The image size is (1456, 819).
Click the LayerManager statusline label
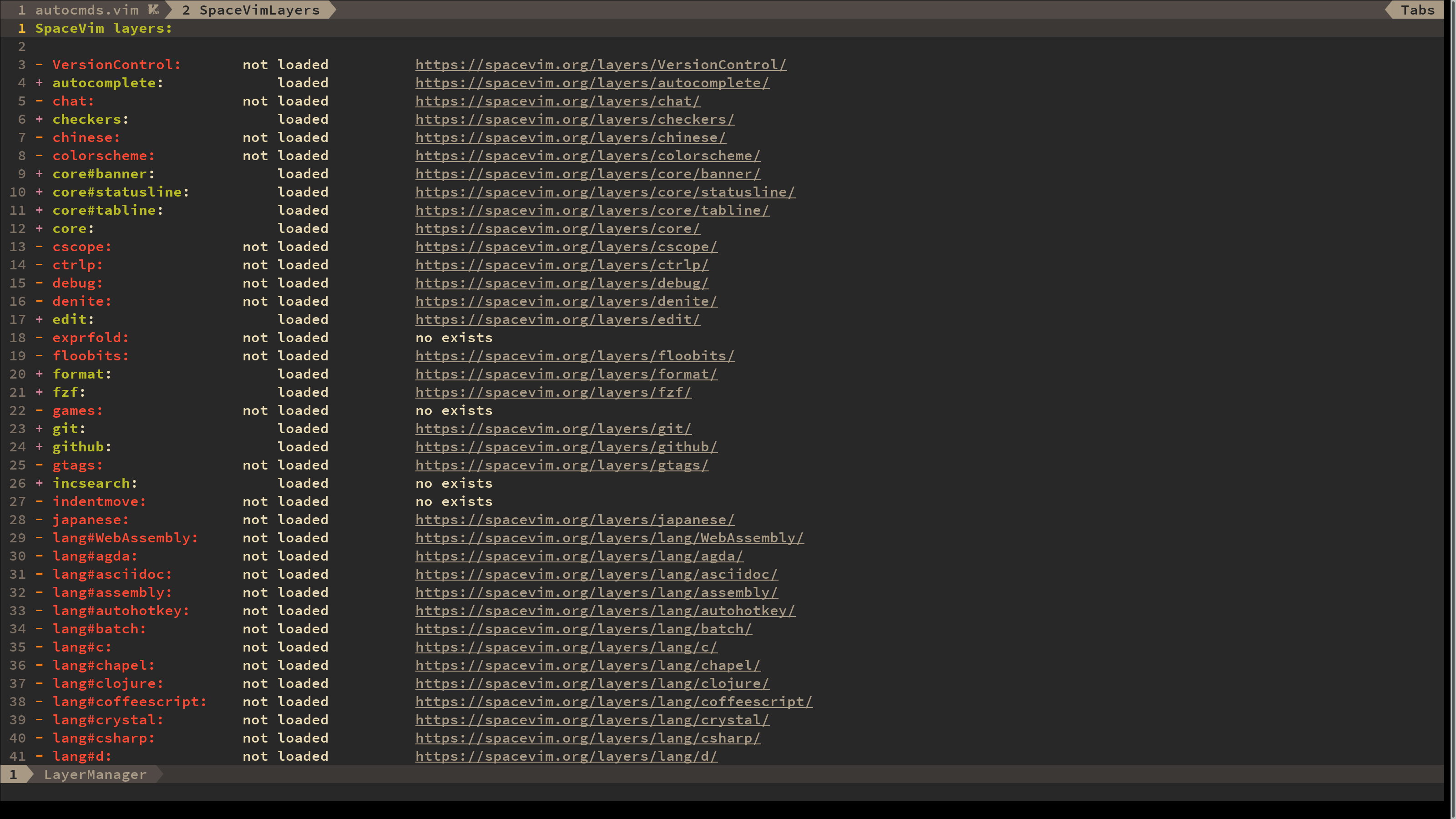pos(95,774)
